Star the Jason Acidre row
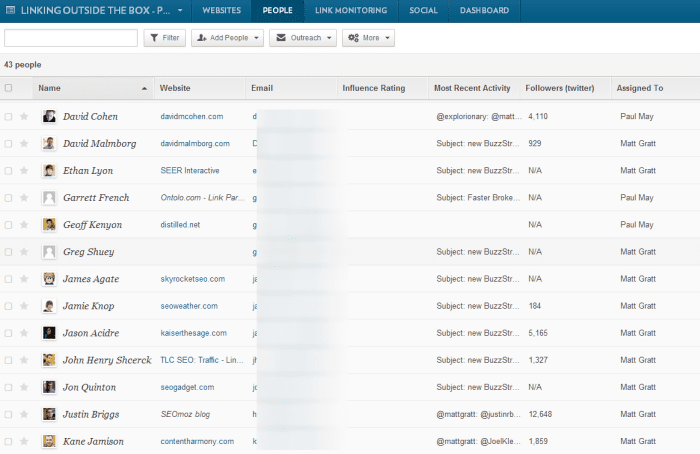The image size is (700, 454). point(24,333)
